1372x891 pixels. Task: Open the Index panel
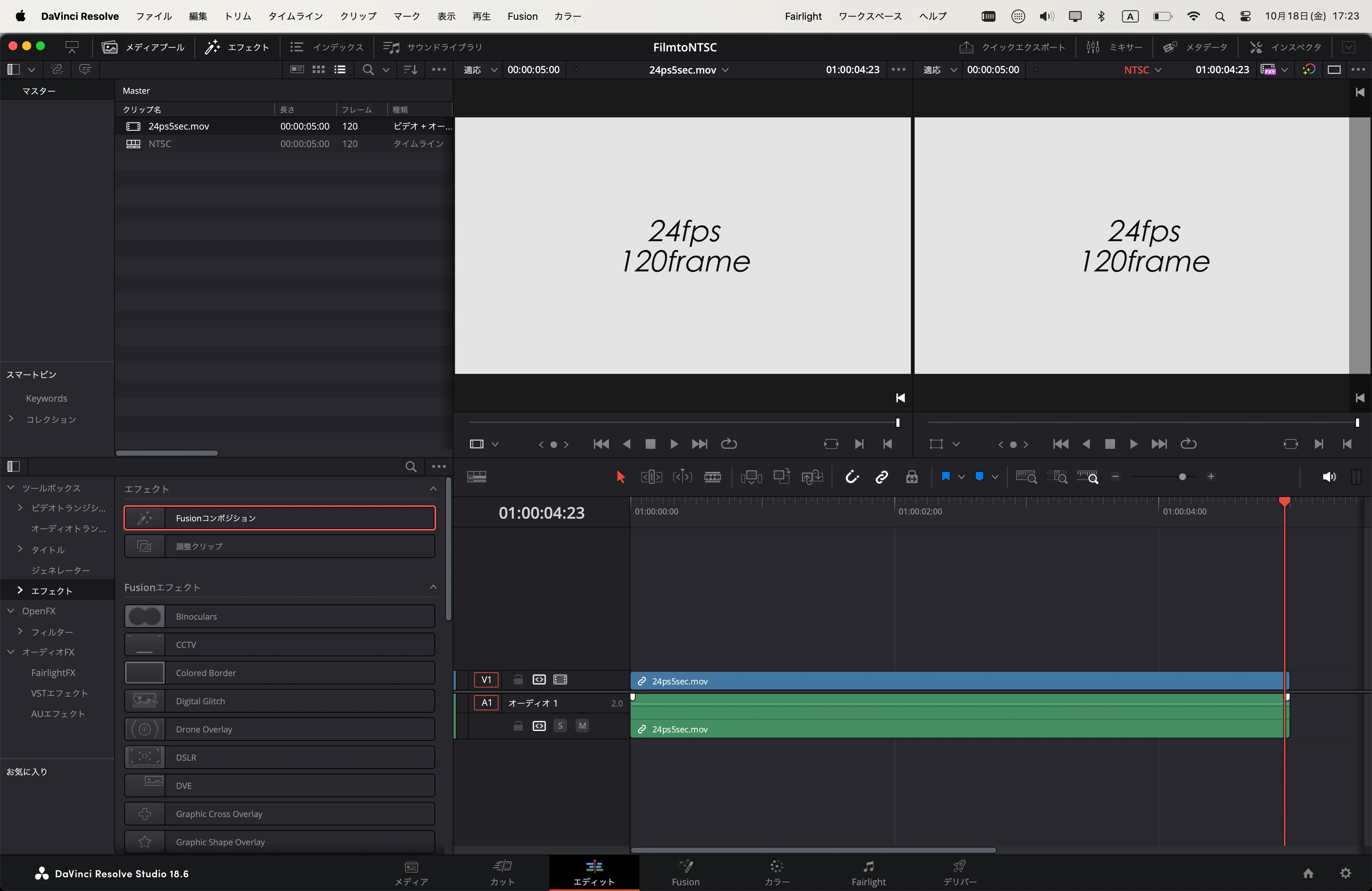coord(327,47)
